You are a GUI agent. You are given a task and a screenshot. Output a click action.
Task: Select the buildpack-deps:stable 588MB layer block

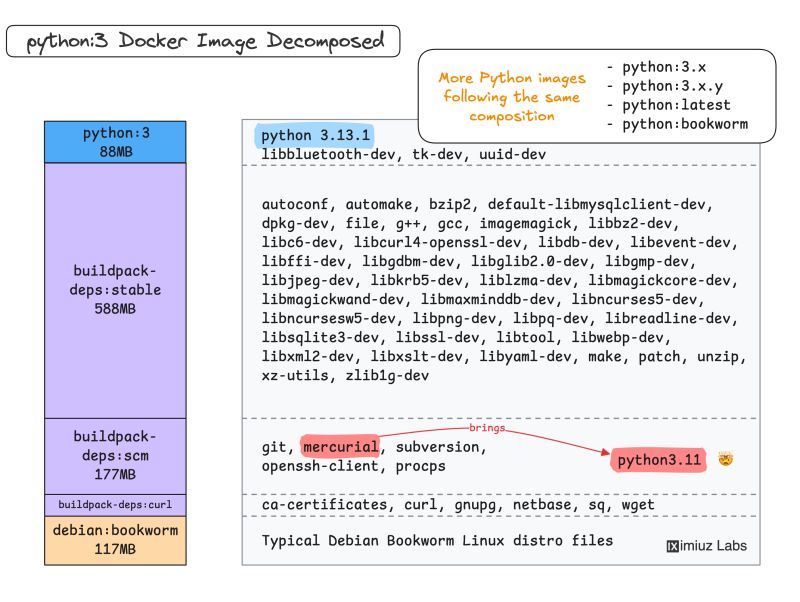pyautogui.click(x=115, y=291)
